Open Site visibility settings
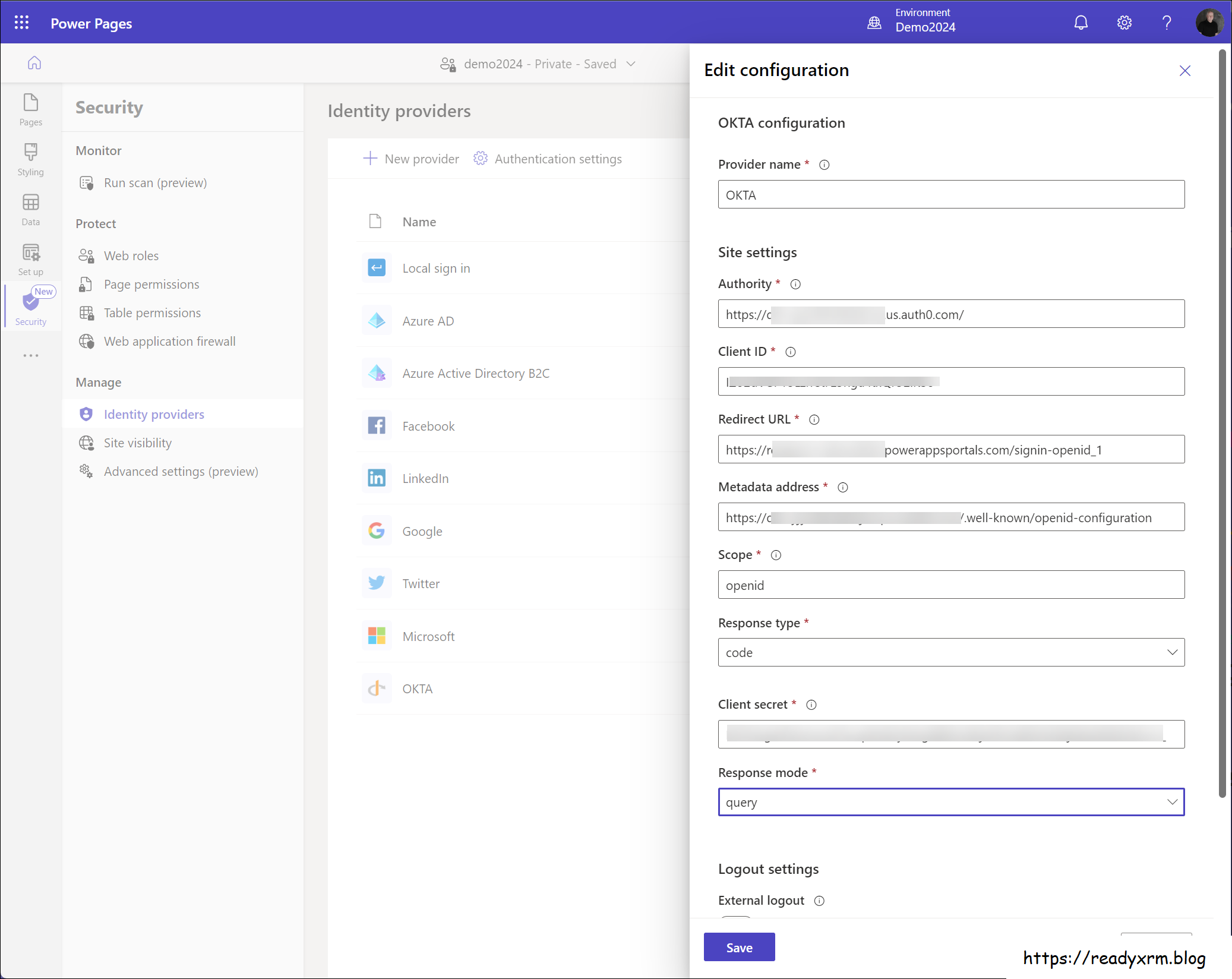The width and height of the screenshot is (1232, 979). click(x=137, y=443)
